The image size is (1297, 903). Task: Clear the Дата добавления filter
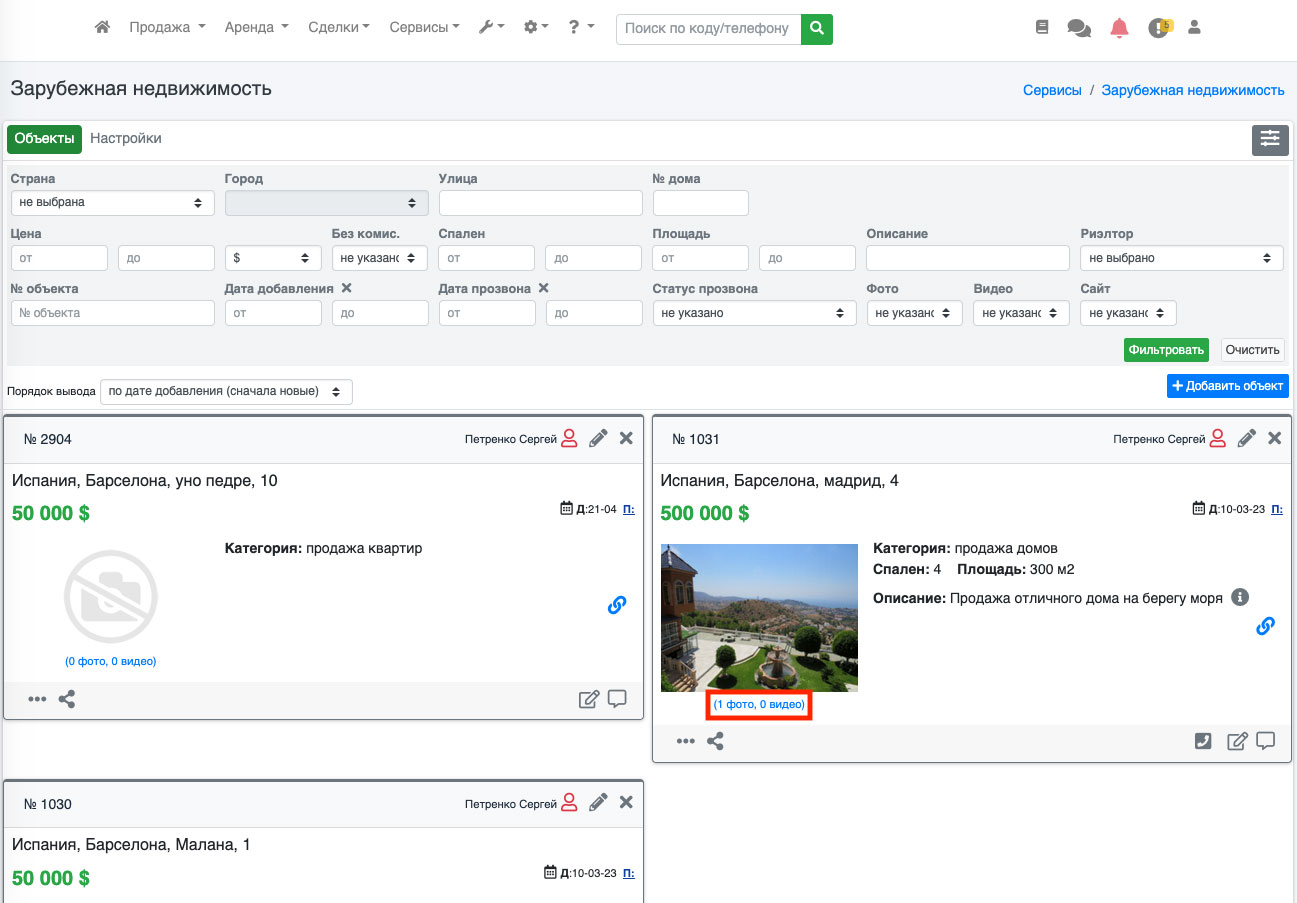point(347,288)
